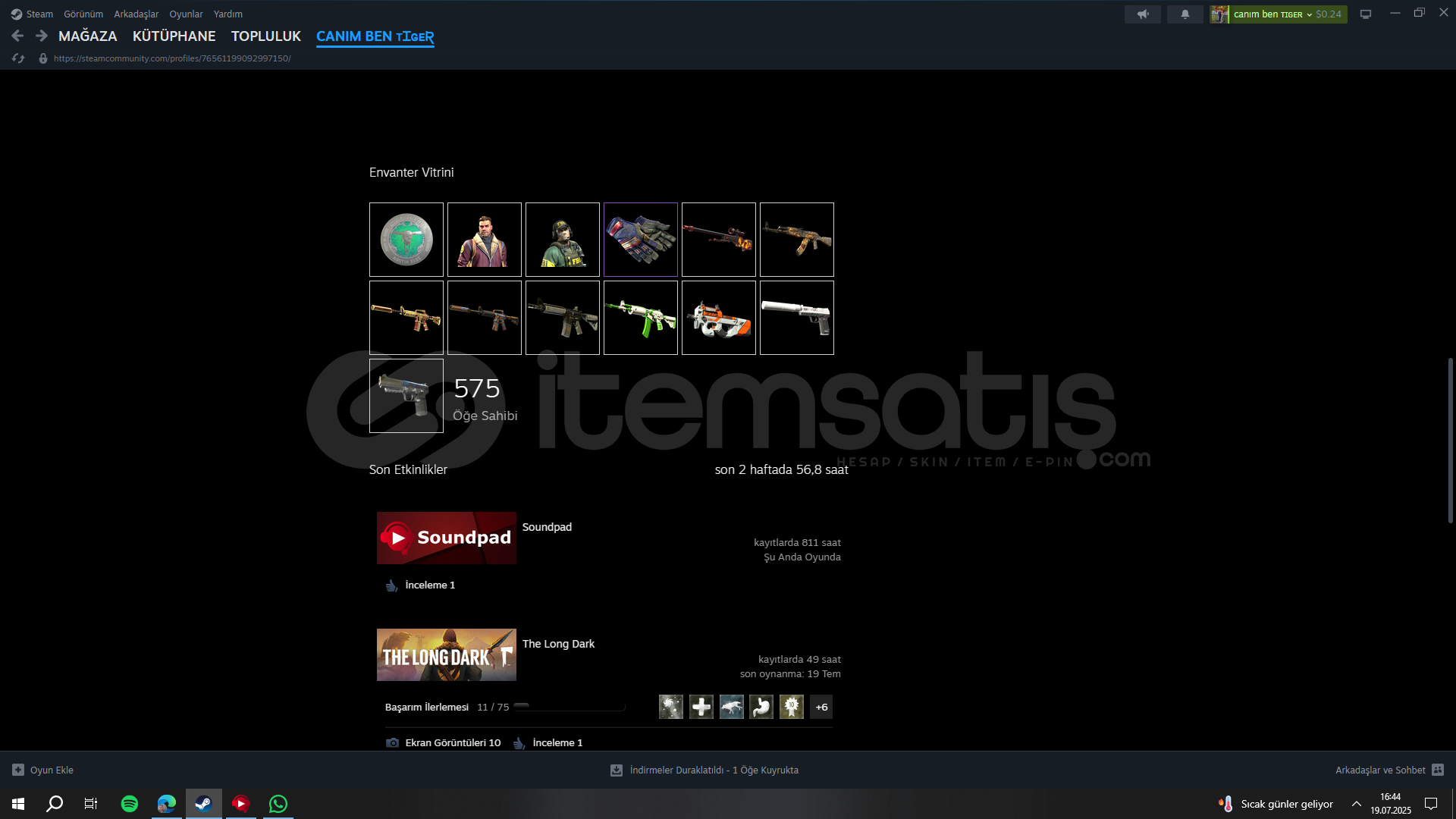This screenshot has height=819, width=1456.
Task: Open The Long Dark game banner
Action: pos(447,654)
